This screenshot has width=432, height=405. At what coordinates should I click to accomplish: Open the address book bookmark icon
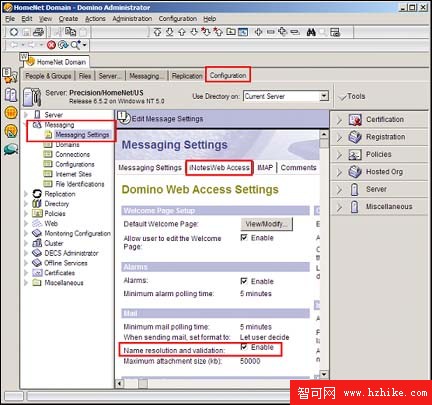point(11,95)
